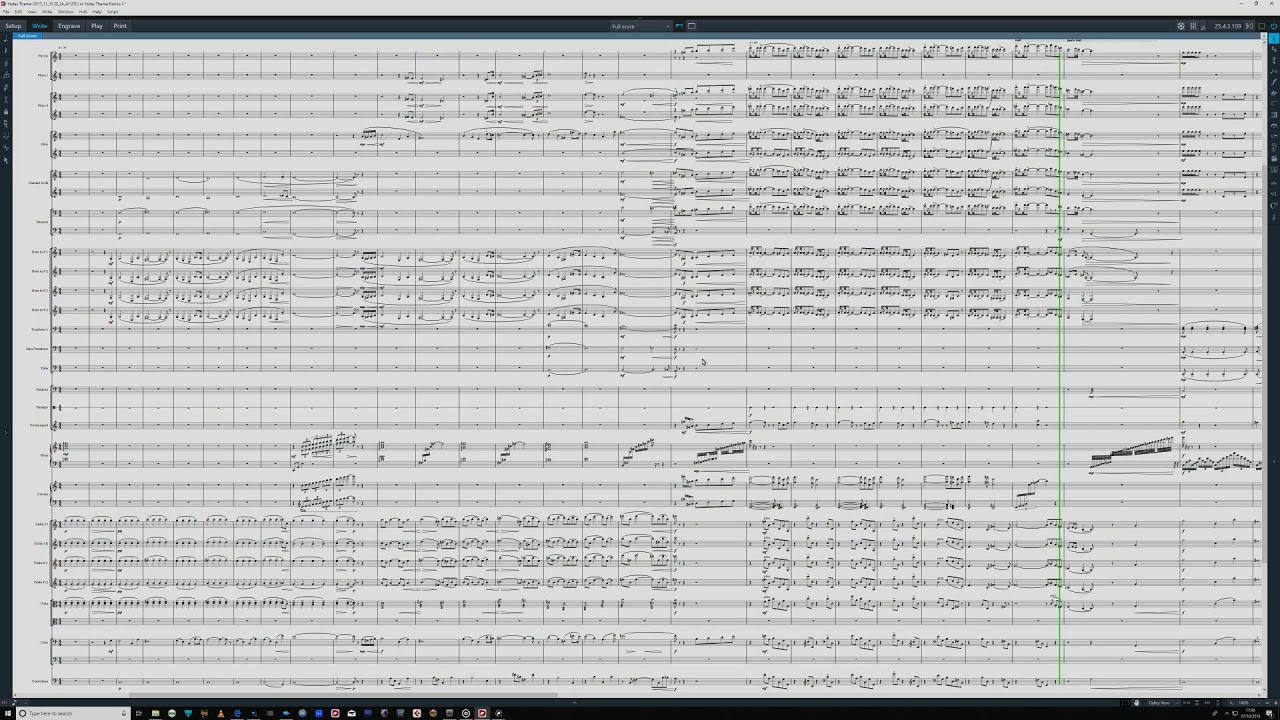Click the Type here to search box
Screen dimensions: 1280x720
pos(73,713)
